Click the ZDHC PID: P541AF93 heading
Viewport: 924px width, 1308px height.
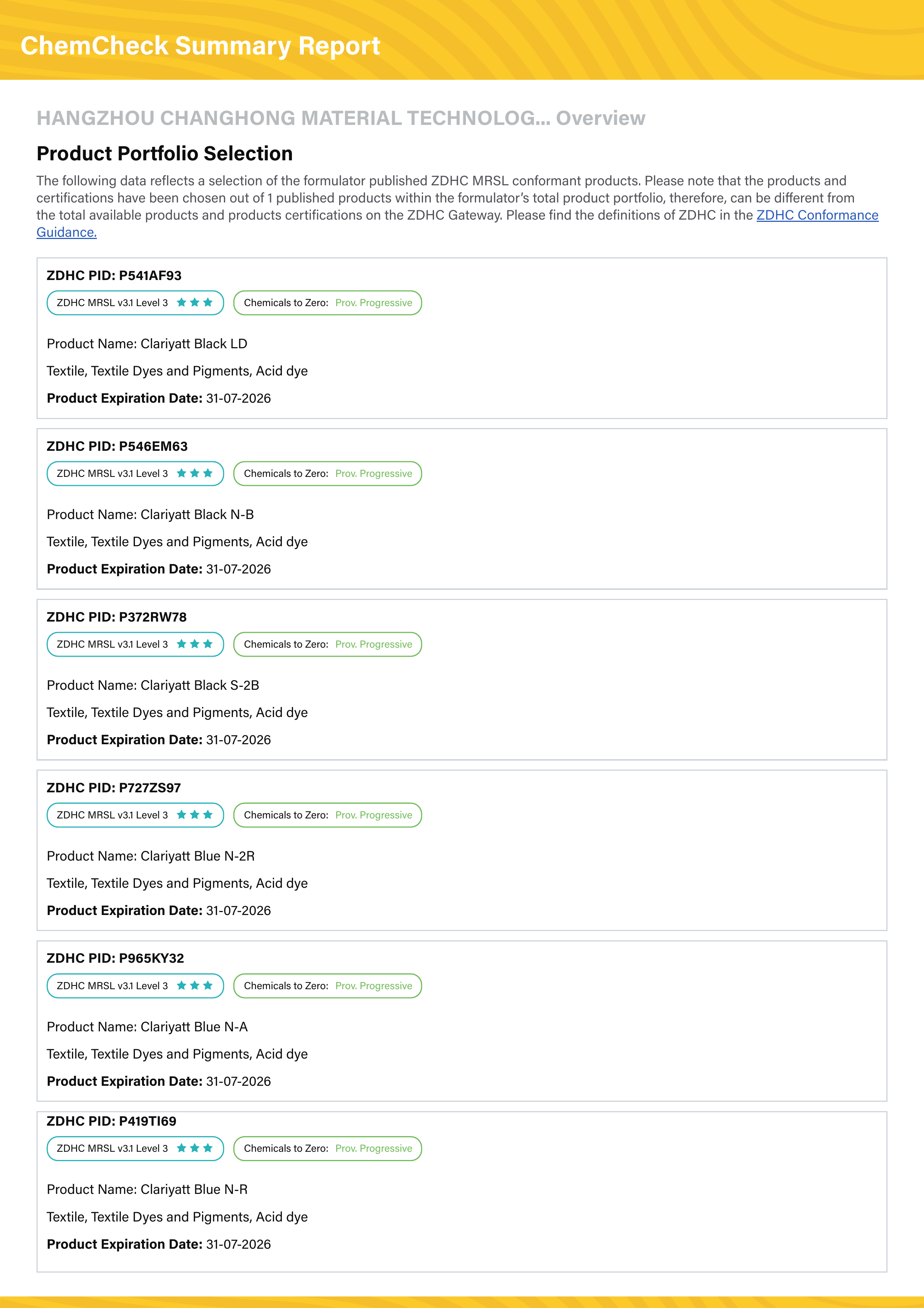[114, 275]
